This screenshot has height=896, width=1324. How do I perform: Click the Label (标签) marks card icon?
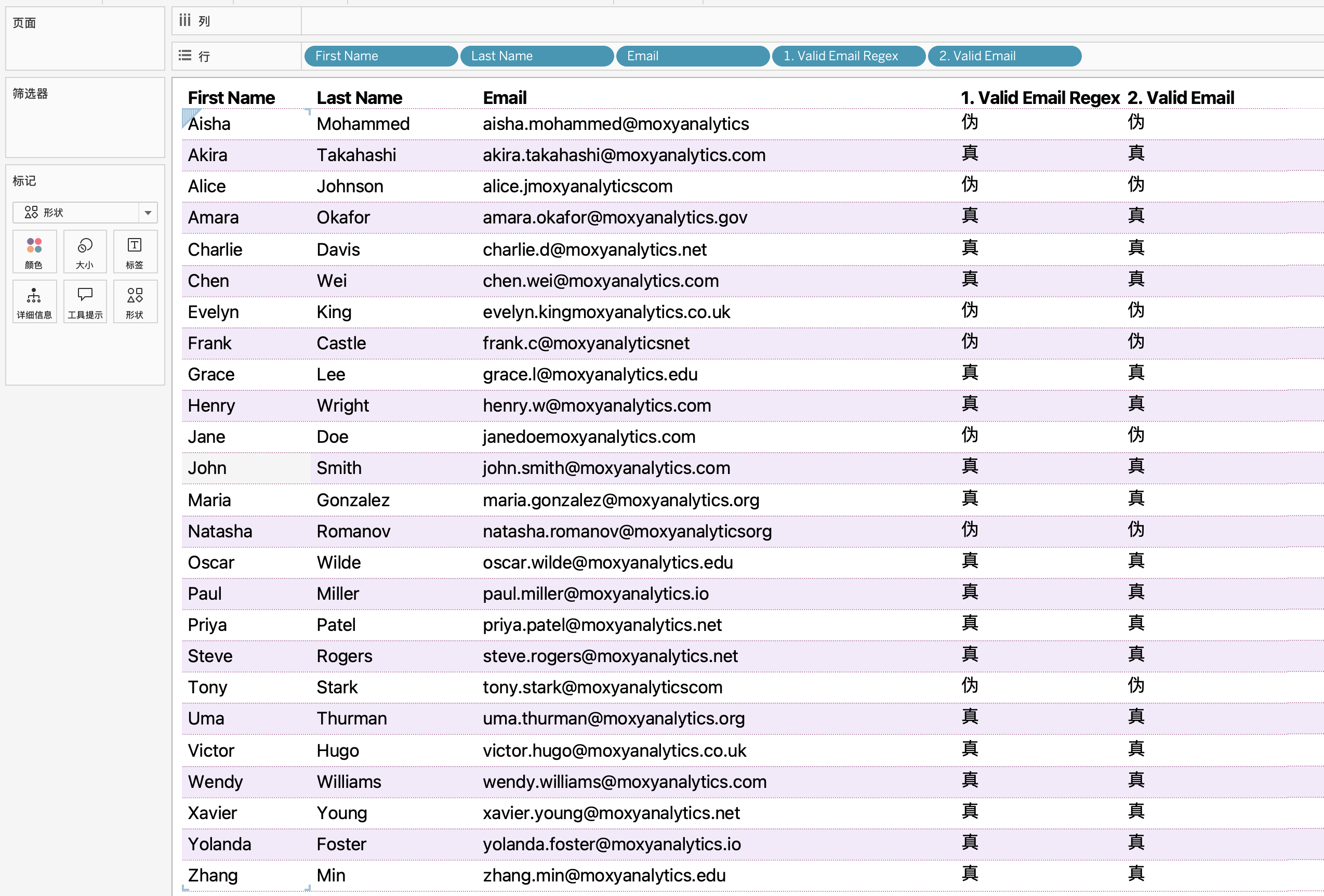point(135,252)
